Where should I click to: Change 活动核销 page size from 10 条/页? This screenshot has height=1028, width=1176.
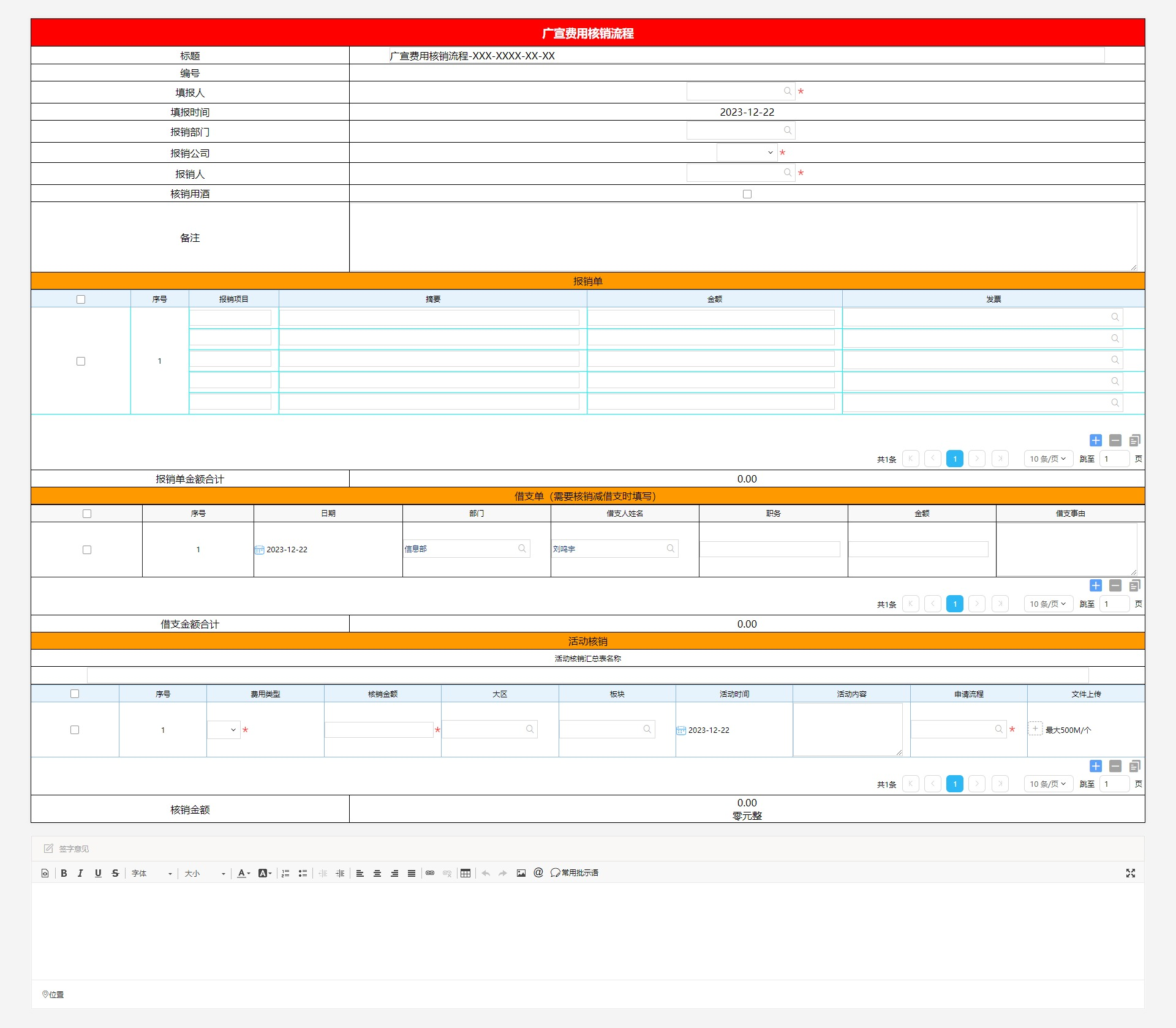pos(1049,784)
